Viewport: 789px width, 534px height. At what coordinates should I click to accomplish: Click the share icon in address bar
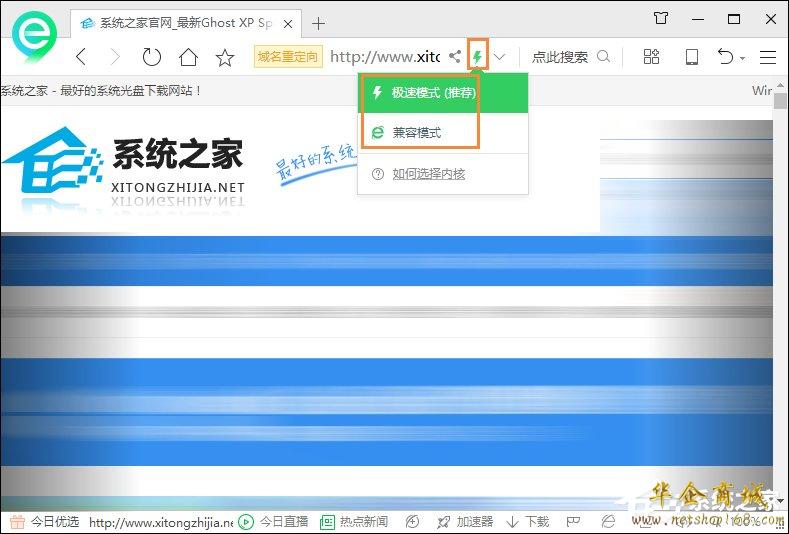click(x=455, y=57)
